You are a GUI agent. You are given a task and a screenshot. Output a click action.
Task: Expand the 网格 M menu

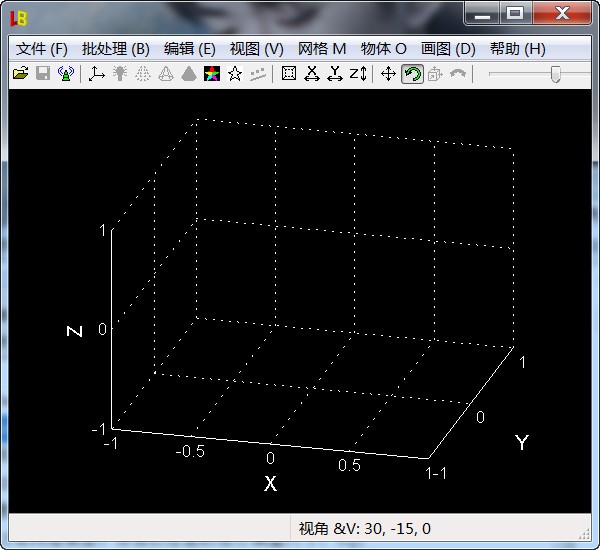point(322,48)
